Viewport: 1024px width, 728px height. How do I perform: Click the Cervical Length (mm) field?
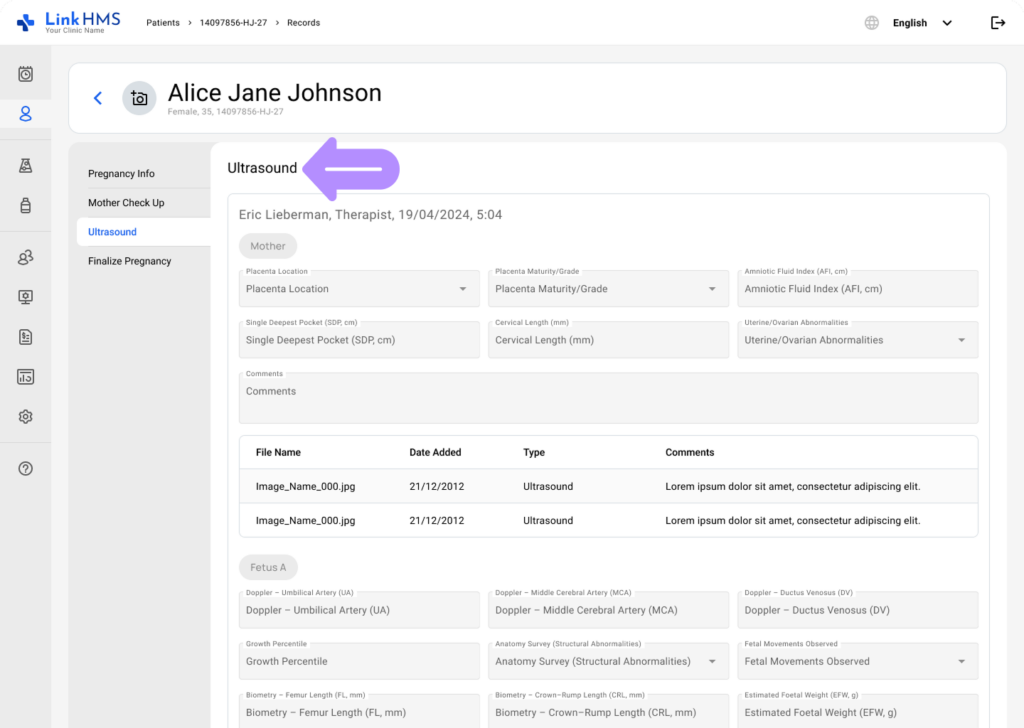[608, 340]
